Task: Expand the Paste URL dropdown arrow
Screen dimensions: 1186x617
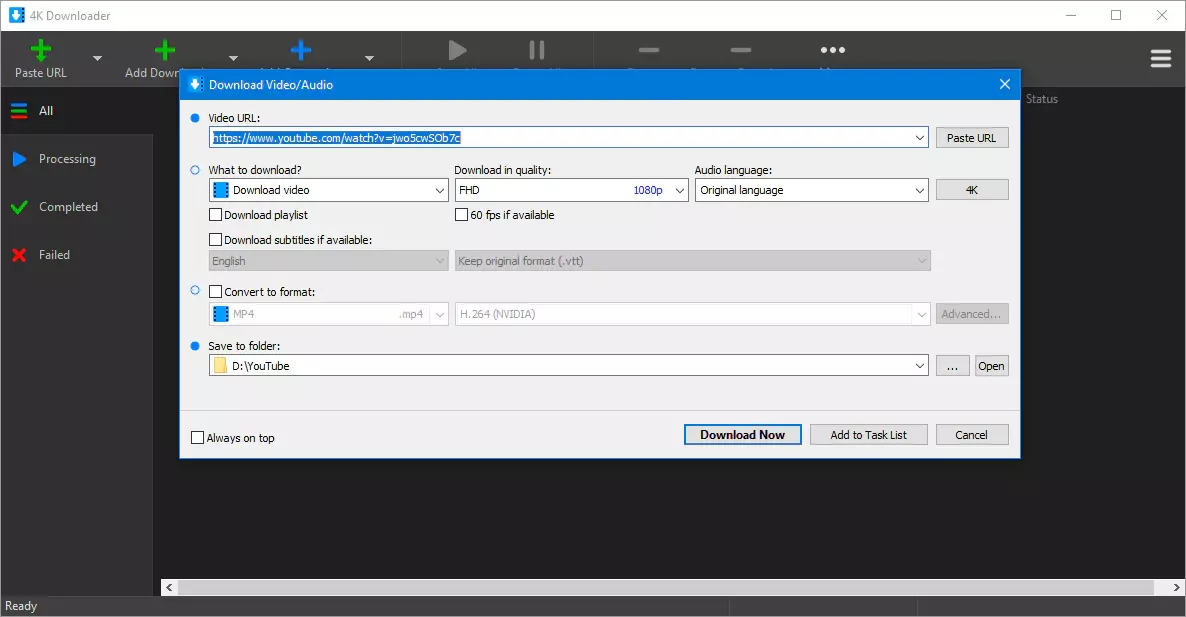Action: [97, 59]
